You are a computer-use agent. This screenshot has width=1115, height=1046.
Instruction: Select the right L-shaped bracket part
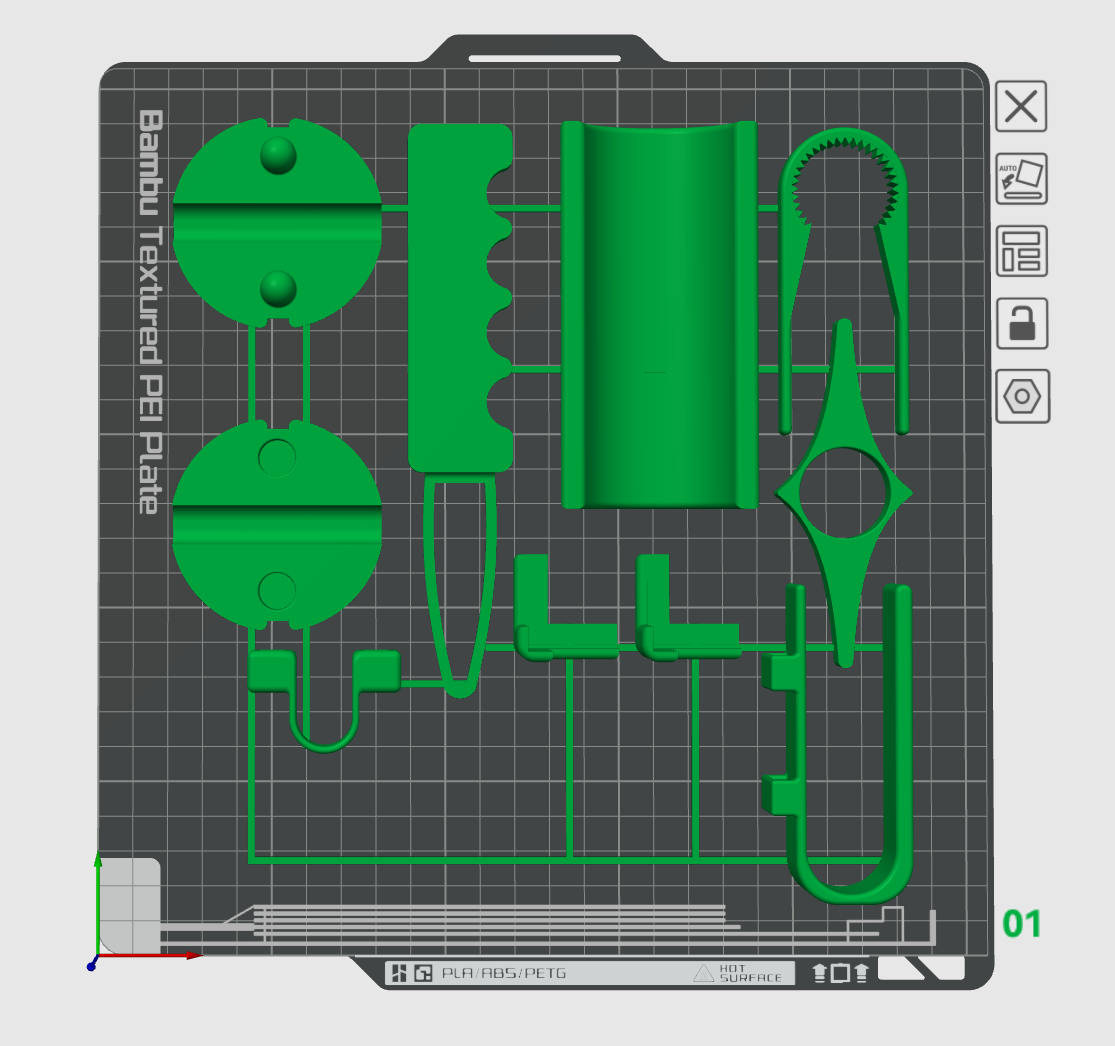(x=685, y=639)
